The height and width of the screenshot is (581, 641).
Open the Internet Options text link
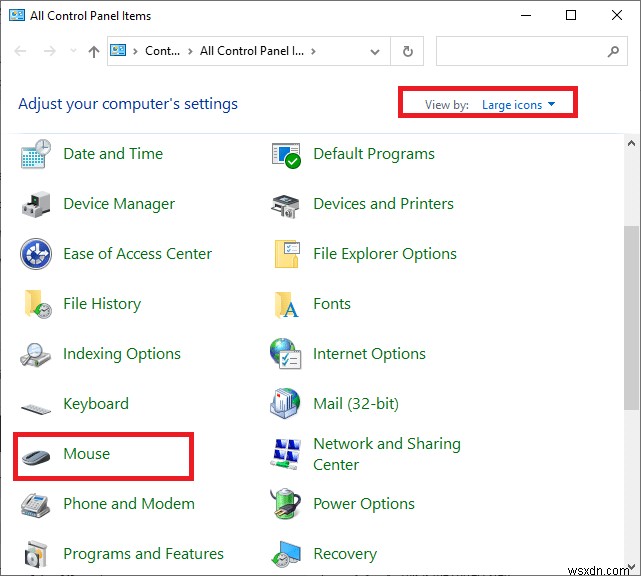click(x=370, y=354)
